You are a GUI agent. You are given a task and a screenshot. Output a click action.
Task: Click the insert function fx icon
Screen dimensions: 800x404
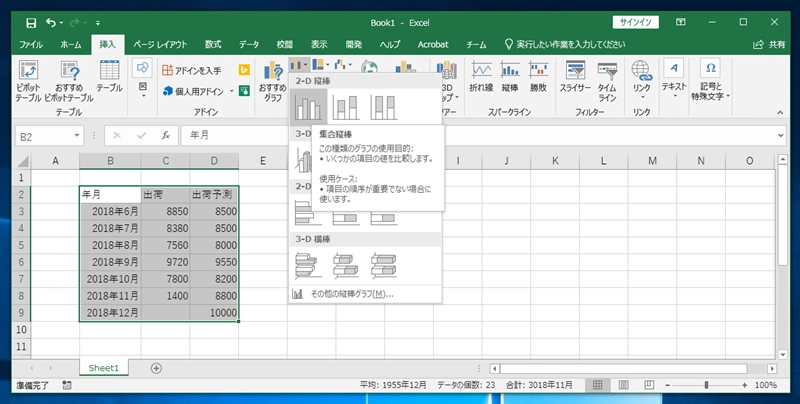click(166, 136)
